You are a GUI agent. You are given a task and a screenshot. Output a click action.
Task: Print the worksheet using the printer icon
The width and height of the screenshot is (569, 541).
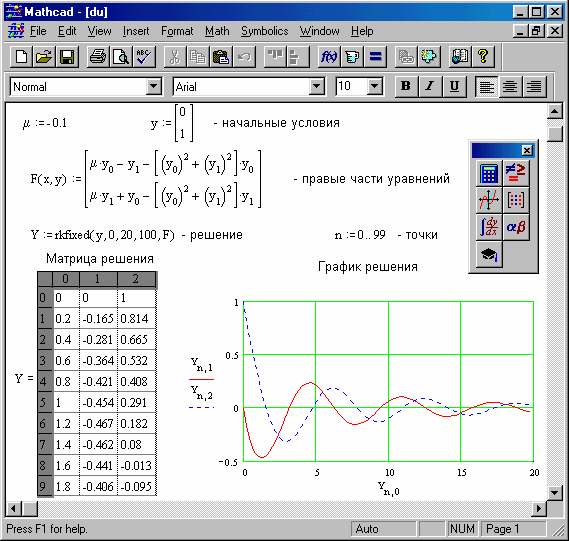98,57
